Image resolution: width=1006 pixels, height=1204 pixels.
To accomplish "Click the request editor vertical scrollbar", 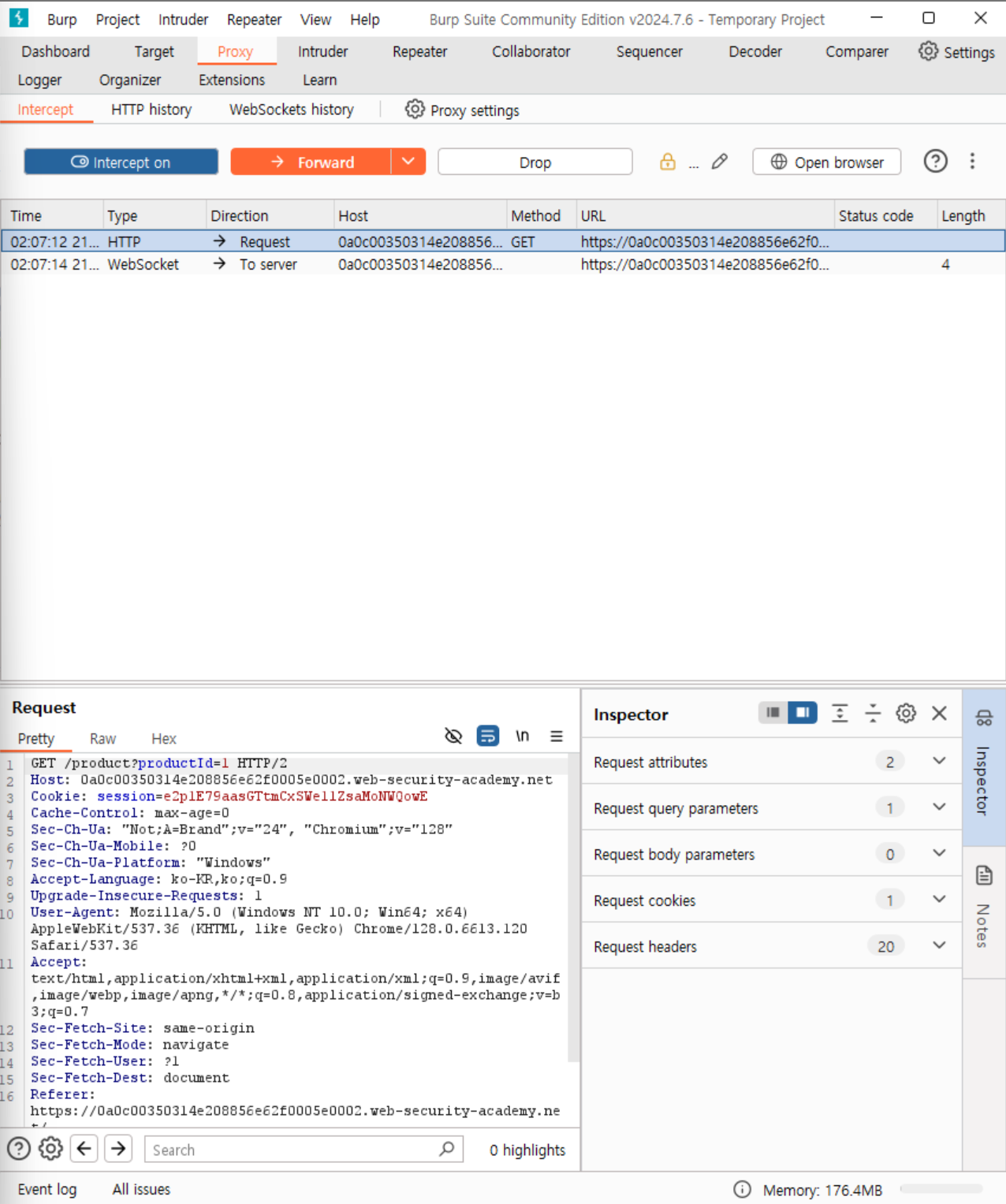I will (x=573, y=907).
